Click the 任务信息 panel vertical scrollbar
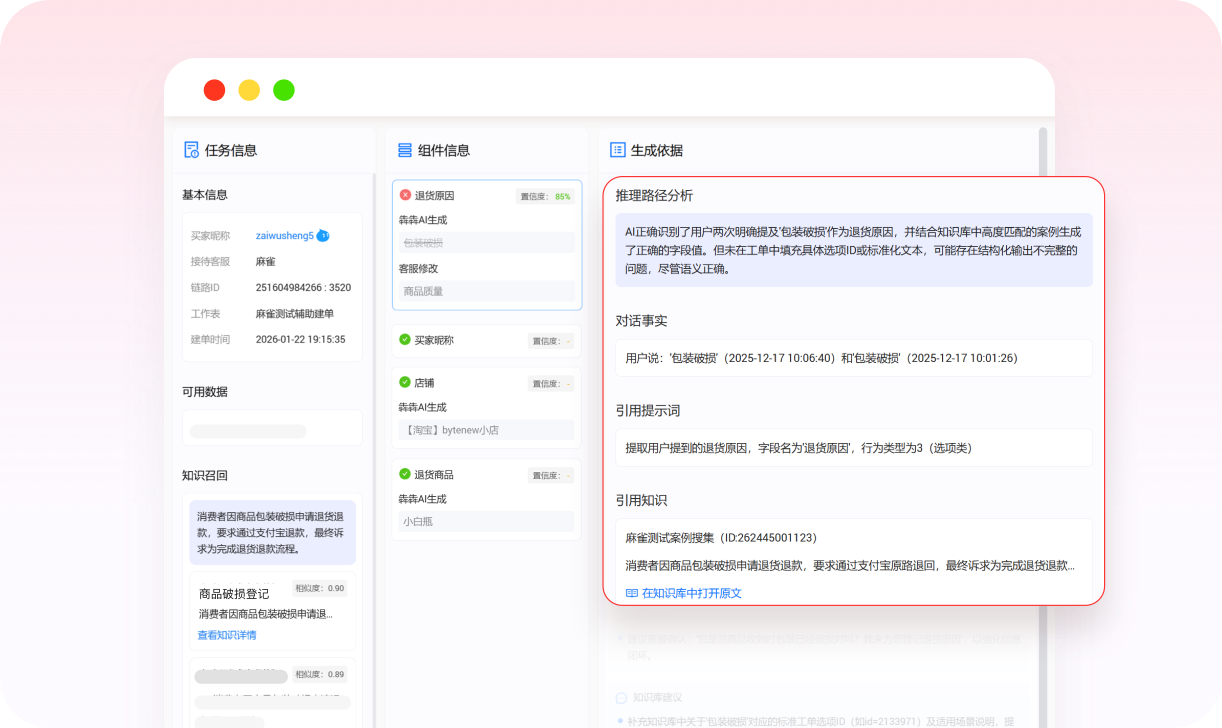1222x728 pixels. [x=374, y=450]
